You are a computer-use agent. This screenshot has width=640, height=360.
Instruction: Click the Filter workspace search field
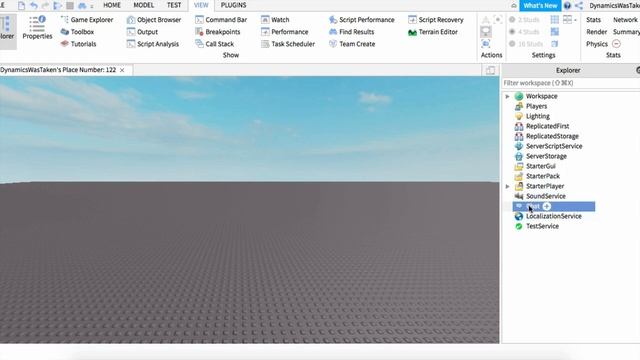pos(571,83)
